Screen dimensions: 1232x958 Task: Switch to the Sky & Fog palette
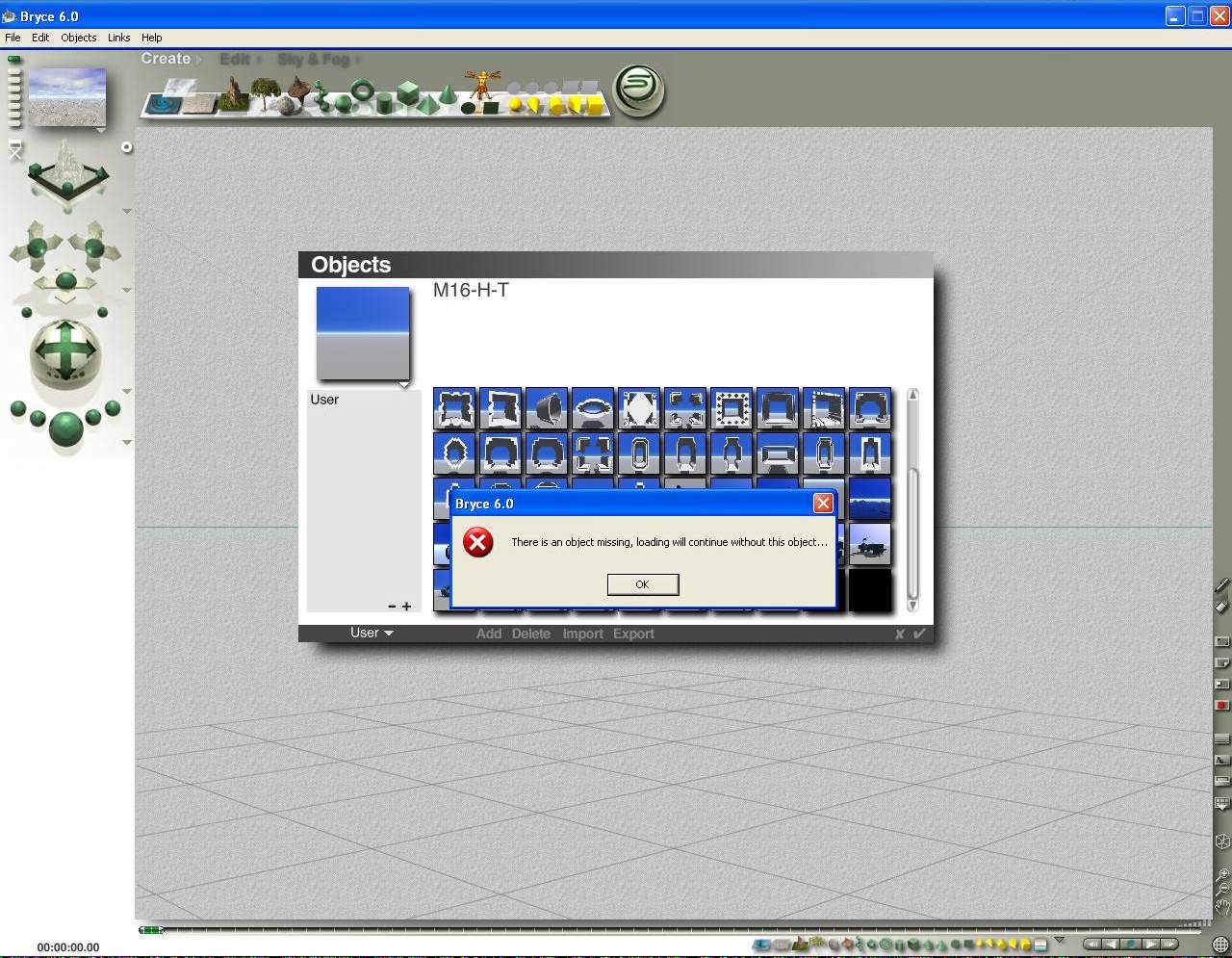[313, 60]
